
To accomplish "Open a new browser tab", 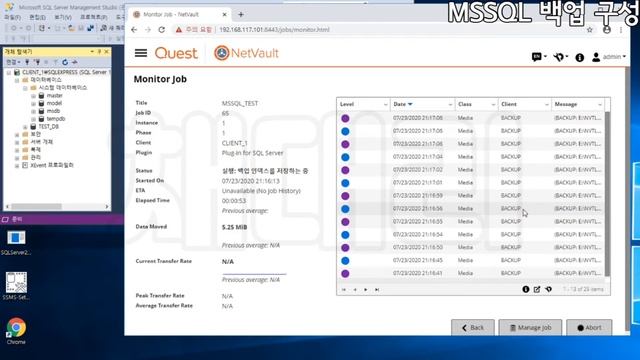I will (241, 14).
